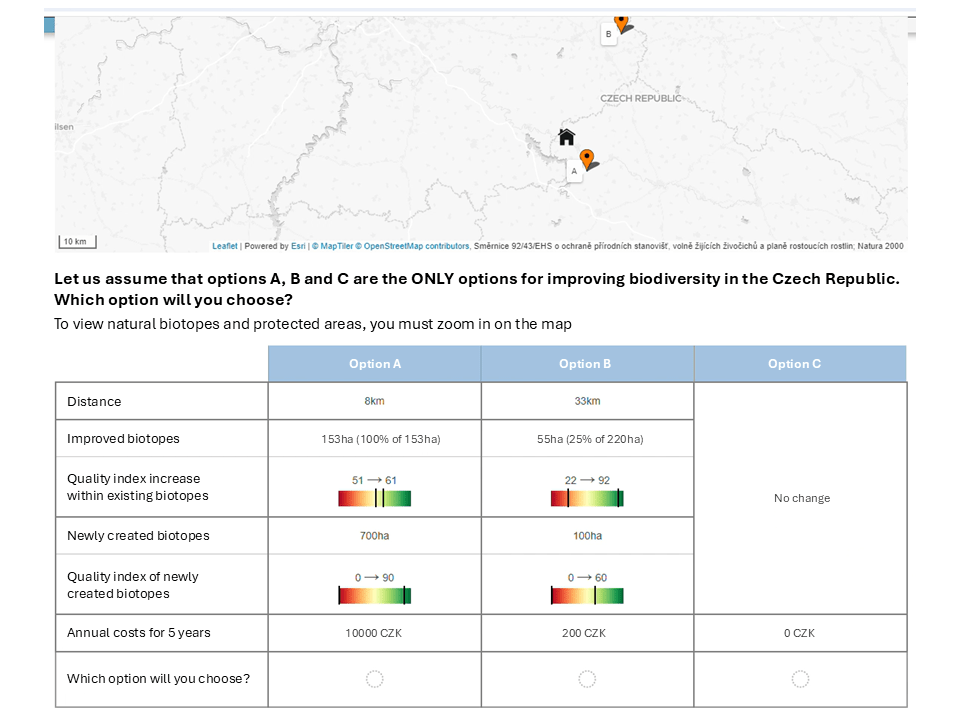Click orange map pin at top near B

[x=621, y=21]
